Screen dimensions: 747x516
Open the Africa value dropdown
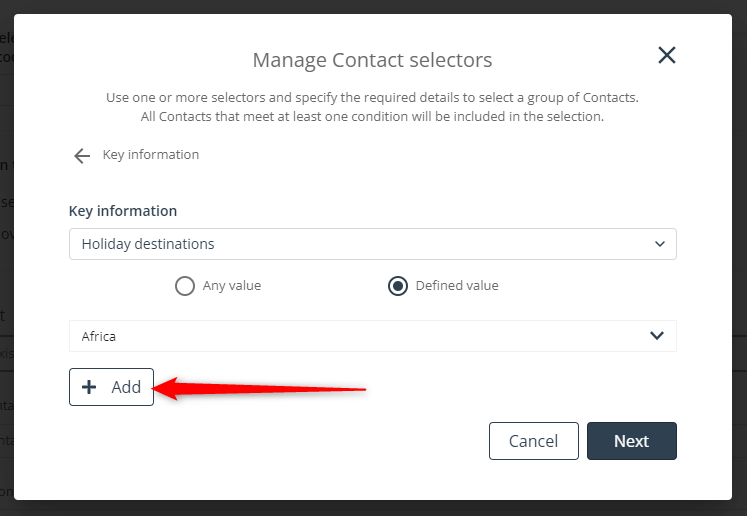(x=373, y=336)
